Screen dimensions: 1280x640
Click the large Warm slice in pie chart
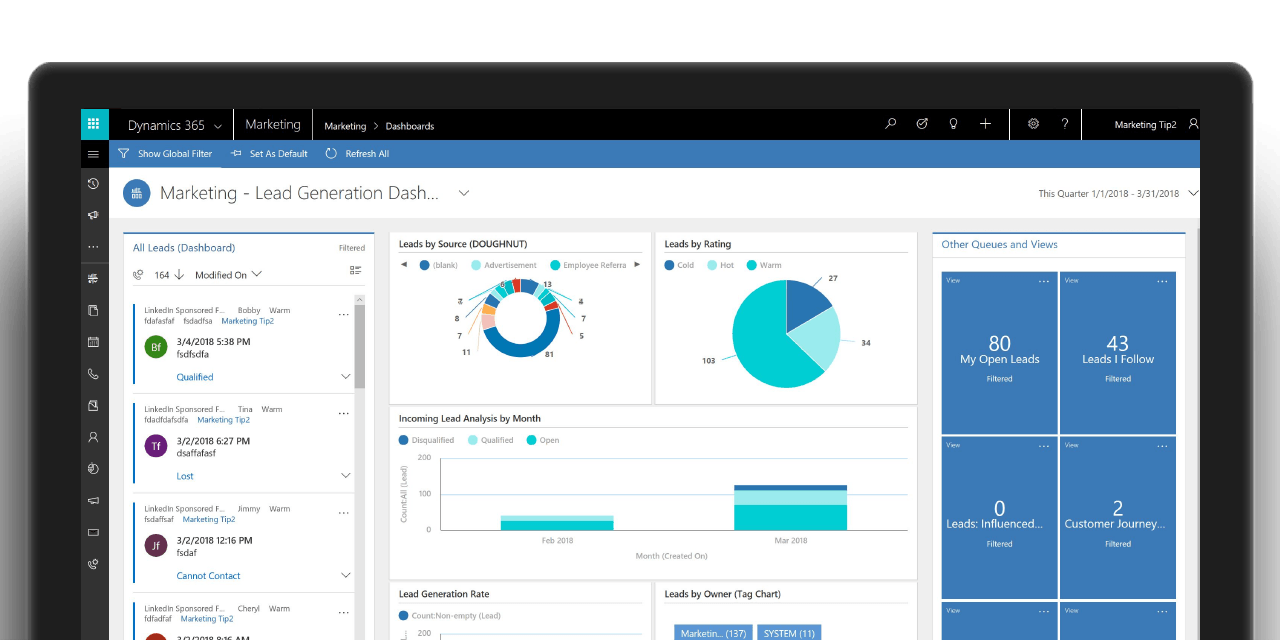coord(770,345)
